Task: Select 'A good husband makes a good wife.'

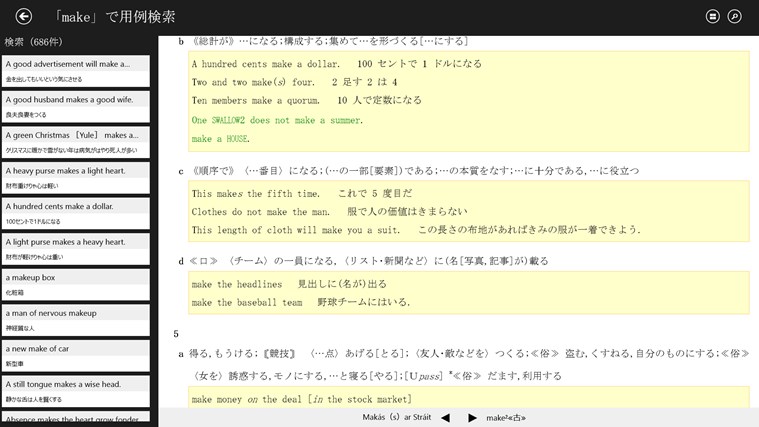Action: click(x=77, y=105)
